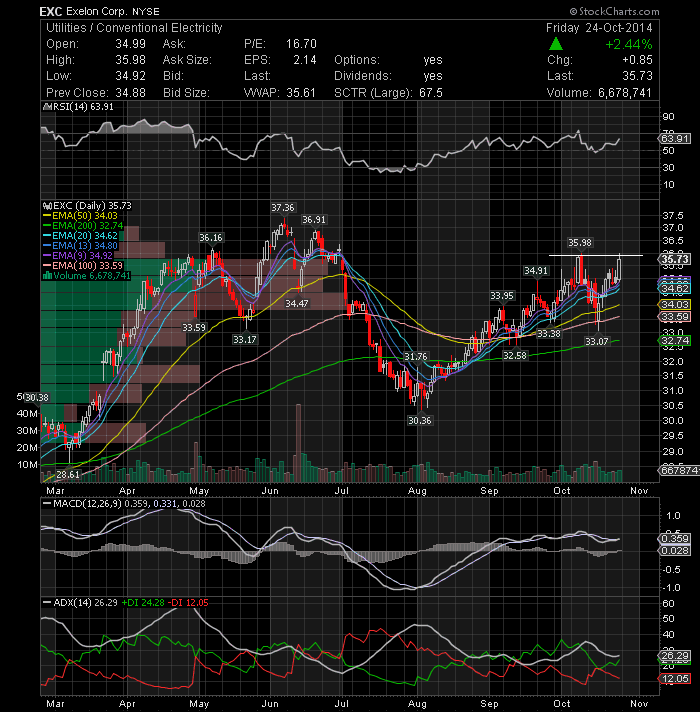700x712 pixels.
Task: Click the 30.36 August low label
Action: [419, 420]
